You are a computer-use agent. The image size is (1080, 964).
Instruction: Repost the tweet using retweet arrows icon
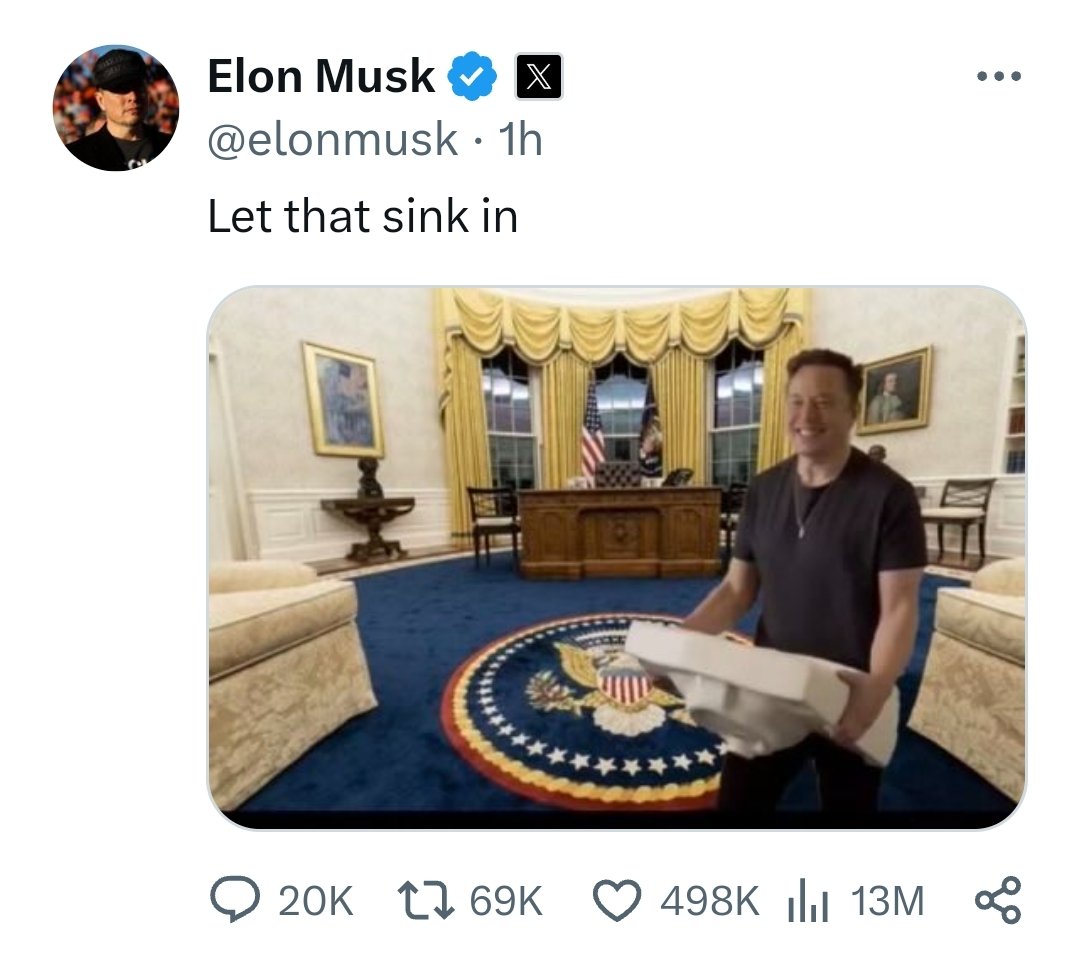[426, 900]
